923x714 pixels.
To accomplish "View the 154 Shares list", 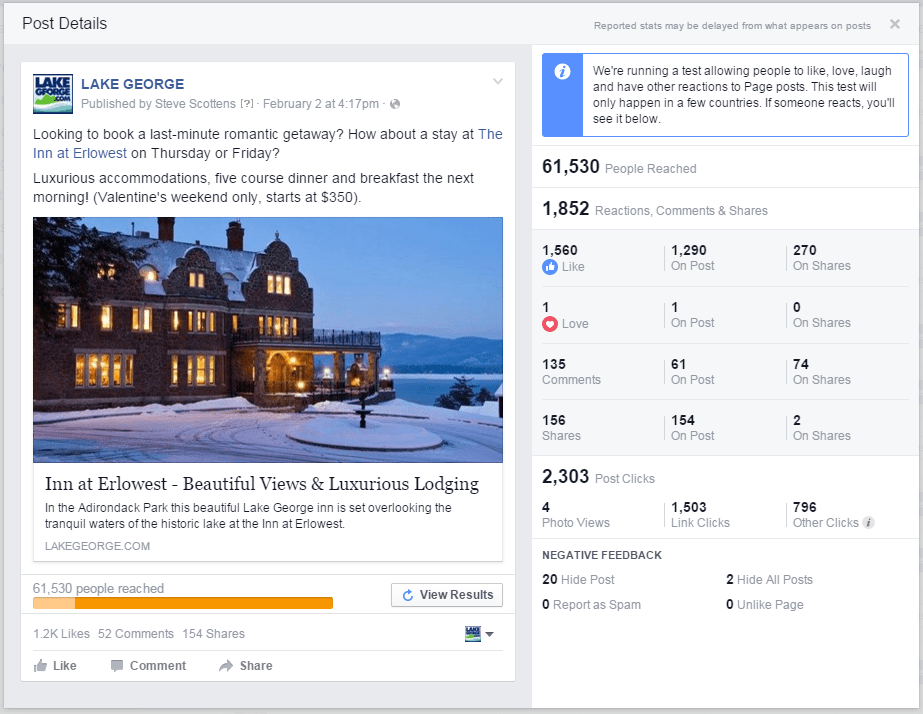I will point(214,634).
